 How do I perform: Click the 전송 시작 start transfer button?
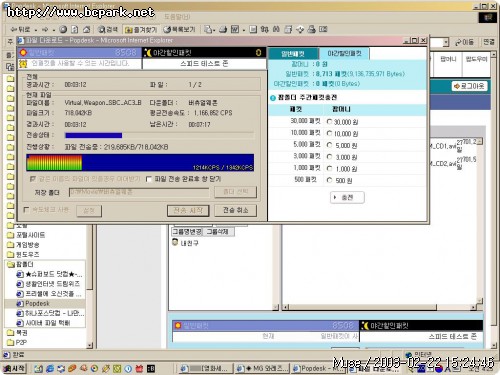pos(188,210)
